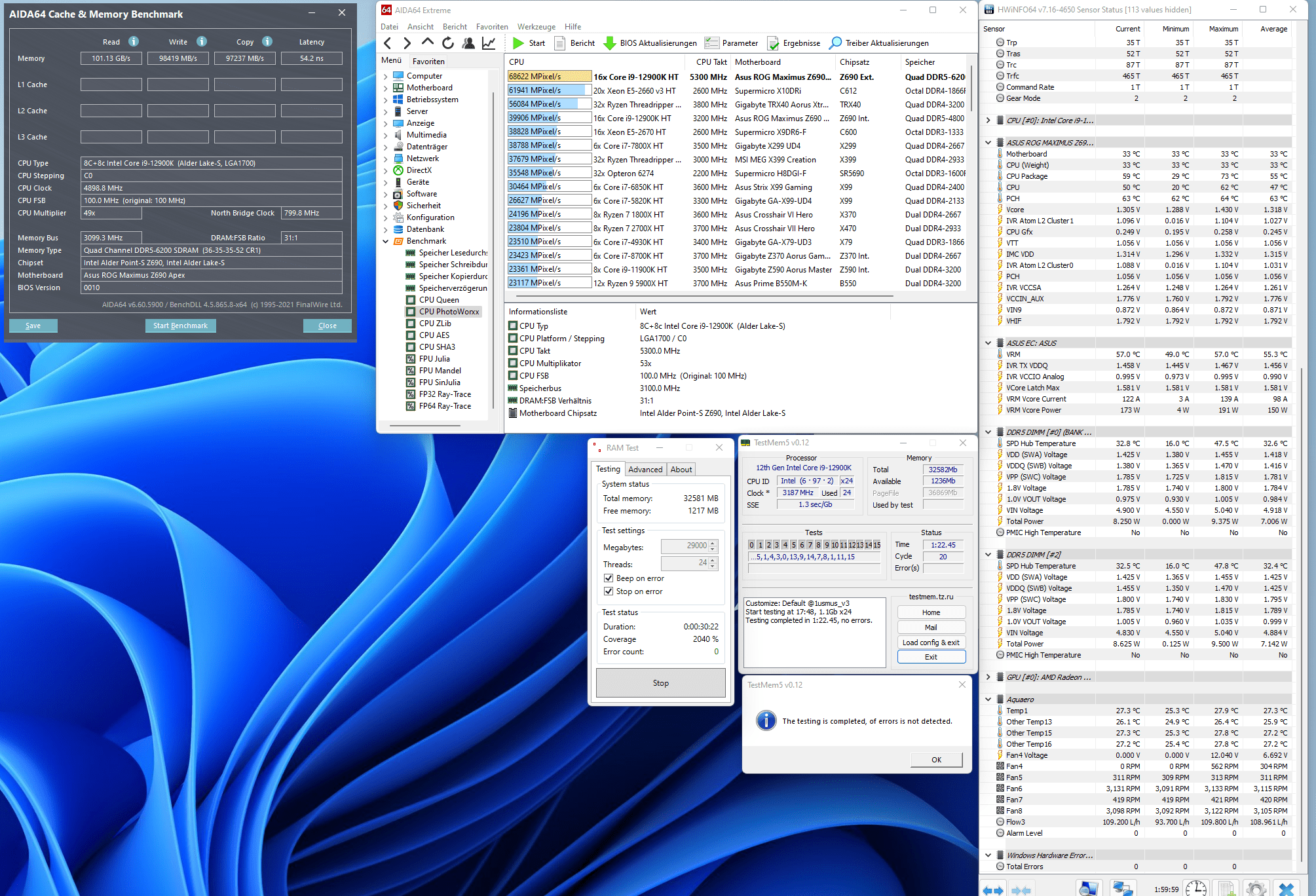Open Parameter settings in AIDA64 toolbar
Screen dimensions: 1316x896
click(731, 43)
